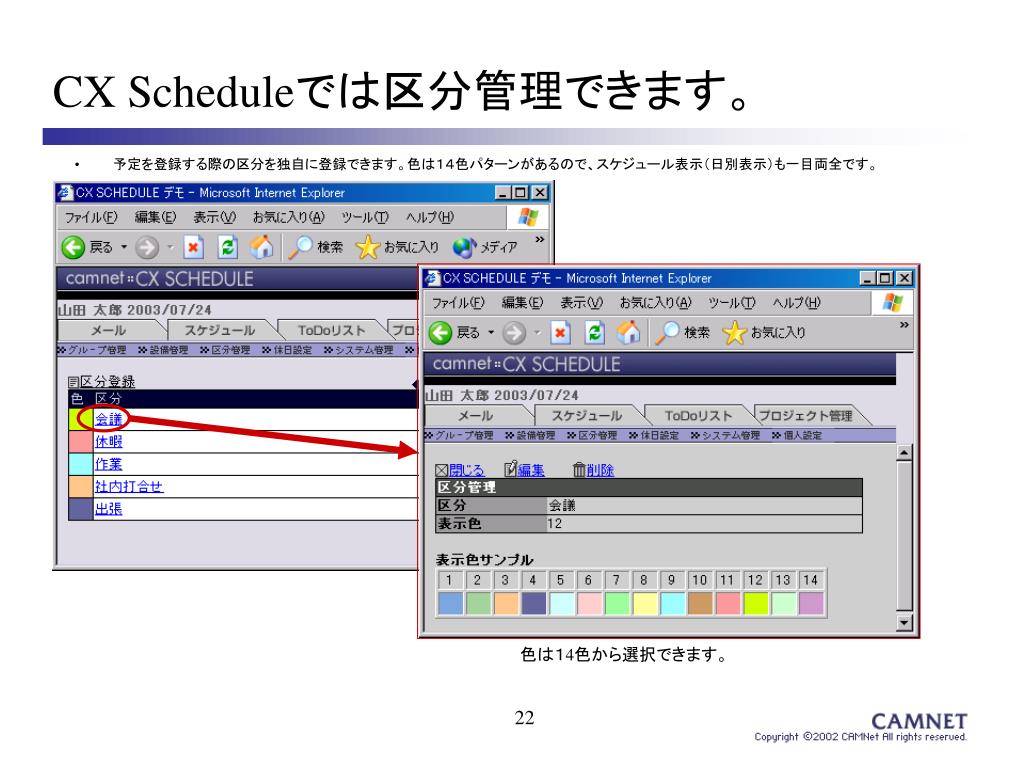Click Search magnifier in the front IE window
Viewport: 1024px width, 768px height.
tap(667, 332)
